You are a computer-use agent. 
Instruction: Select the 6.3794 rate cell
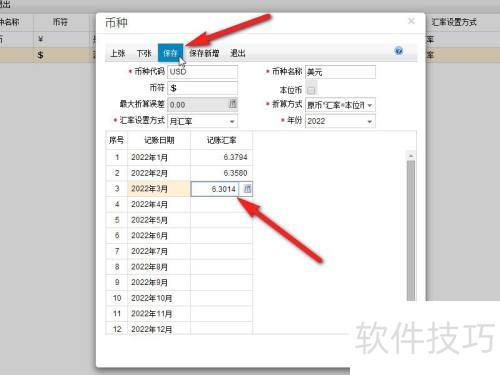[x=221, y=157]
